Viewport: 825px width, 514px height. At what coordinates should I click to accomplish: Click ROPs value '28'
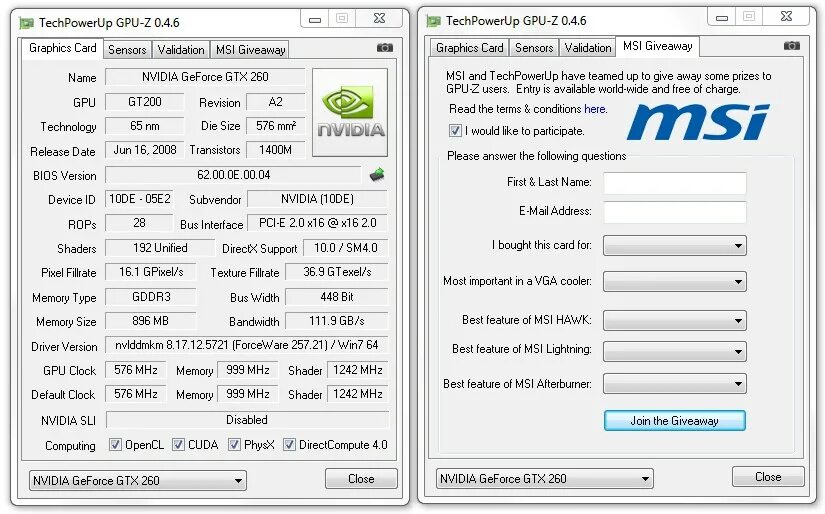[x=139, y=223]
